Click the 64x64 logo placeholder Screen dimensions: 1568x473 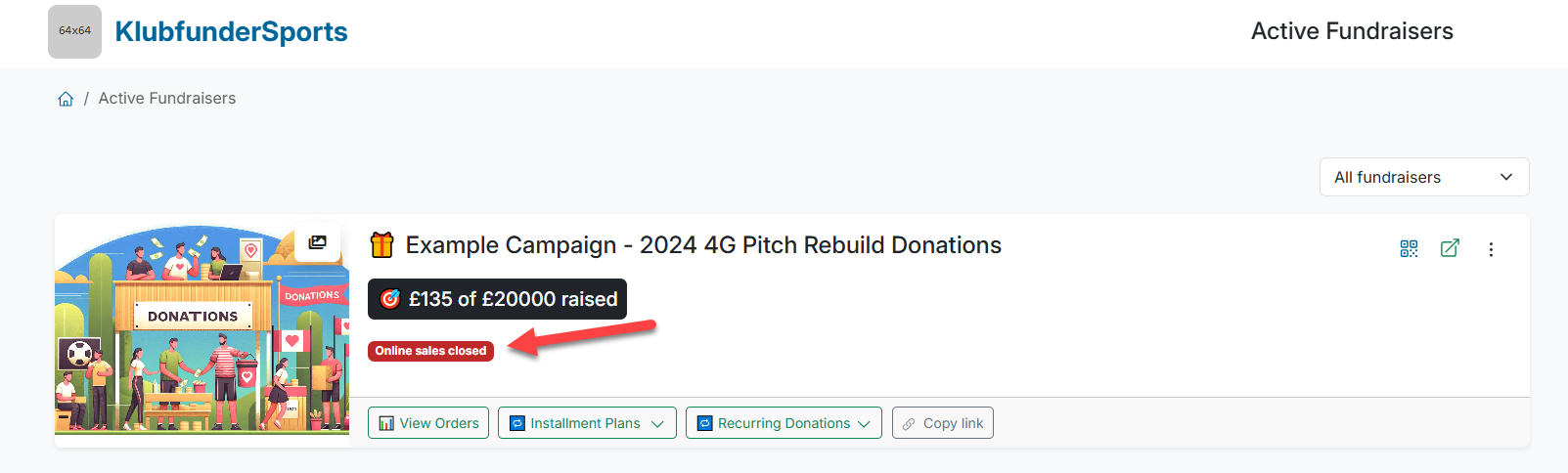click(74, 31)
